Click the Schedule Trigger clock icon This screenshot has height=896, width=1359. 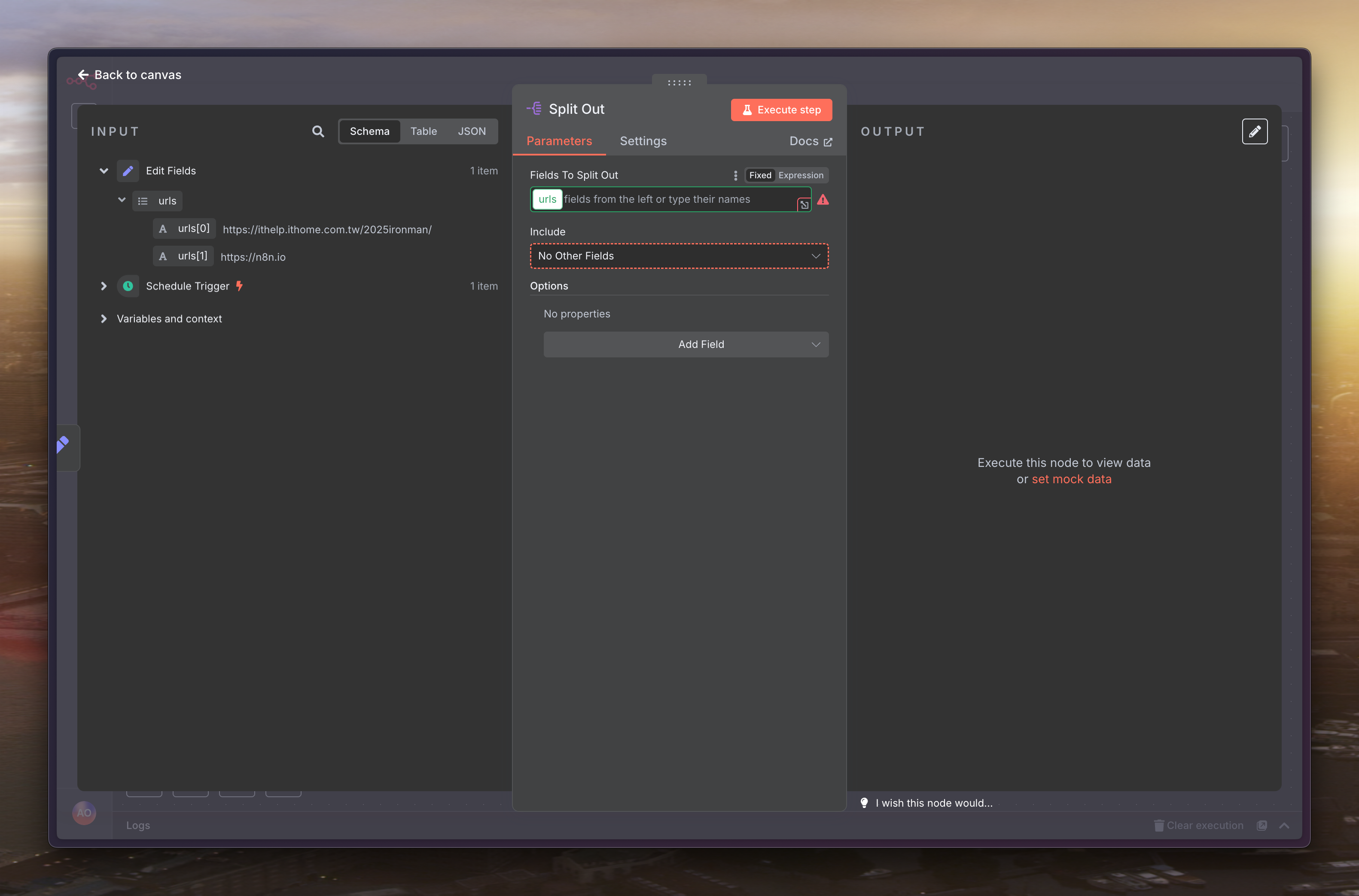[x=128, y=286]
